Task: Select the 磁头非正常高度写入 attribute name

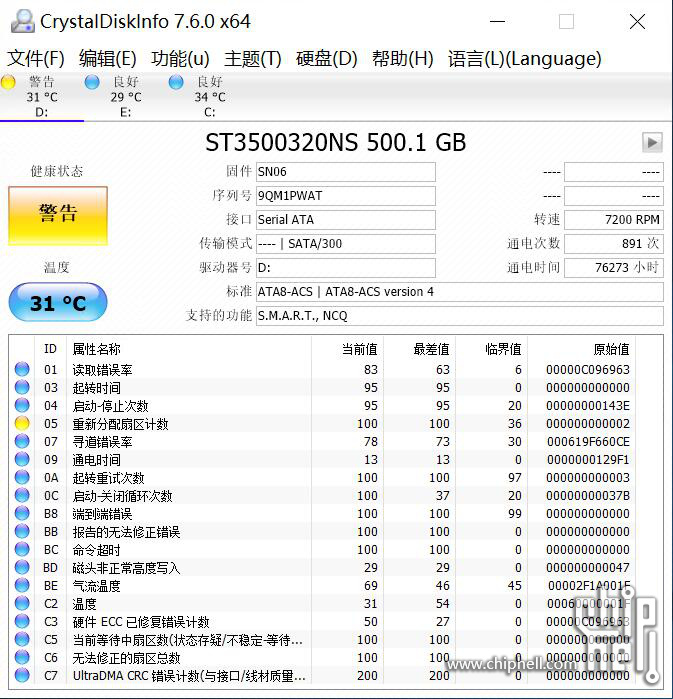Action: tap(126, 568)
